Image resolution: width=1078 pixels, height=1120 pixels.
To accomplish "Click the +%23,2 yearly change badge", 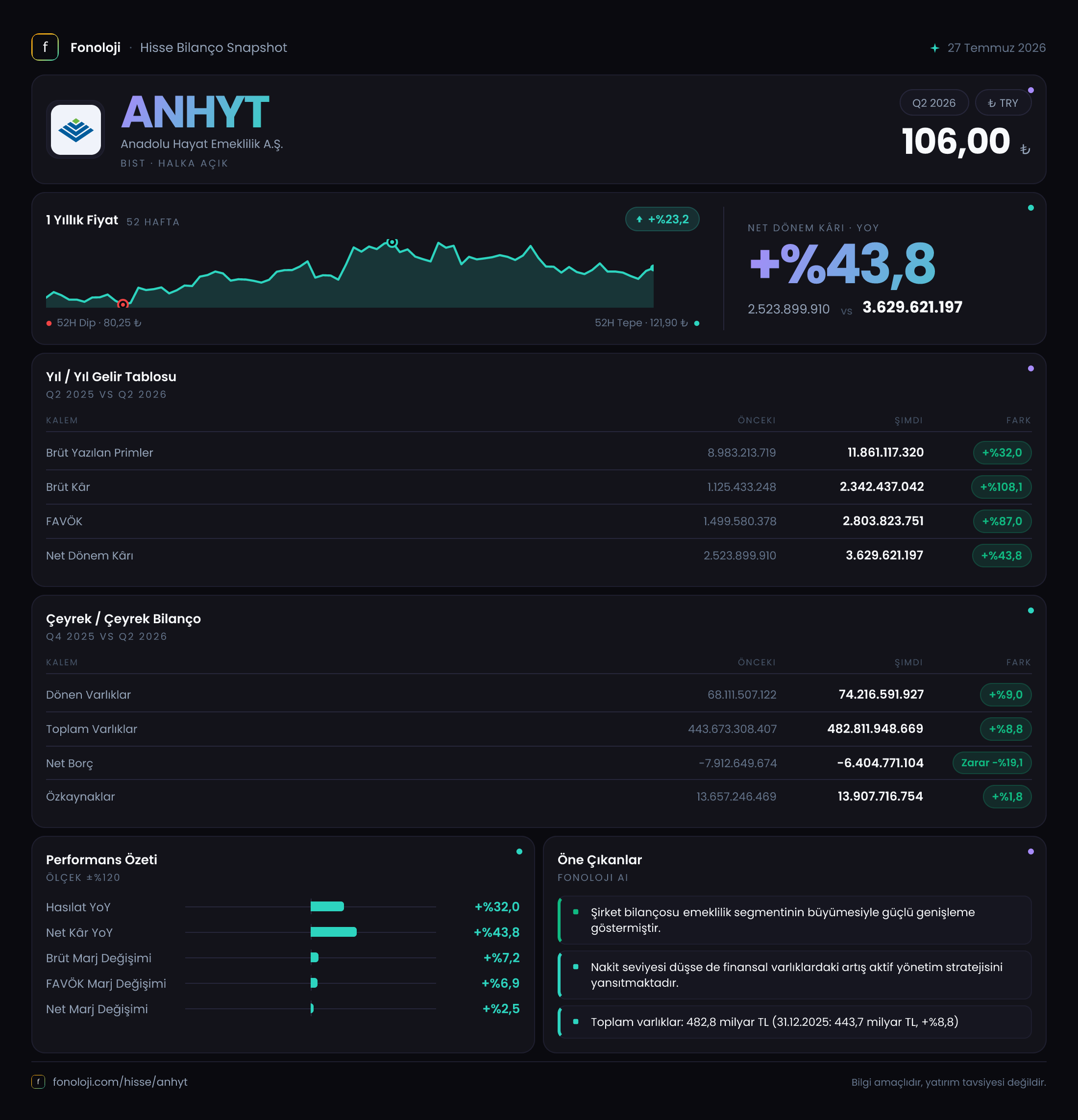I will 662,219.
